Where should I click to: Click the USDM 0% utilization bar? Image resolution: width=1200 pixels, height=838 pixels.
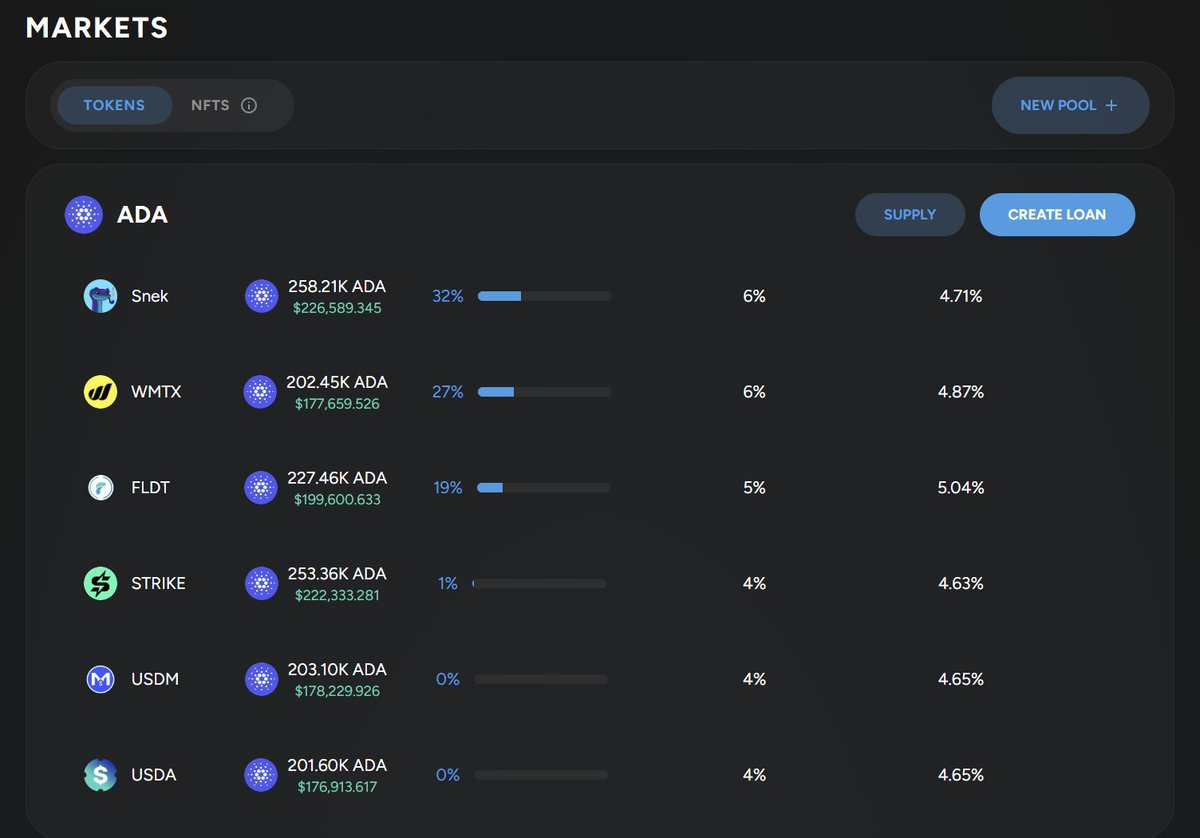541,679
